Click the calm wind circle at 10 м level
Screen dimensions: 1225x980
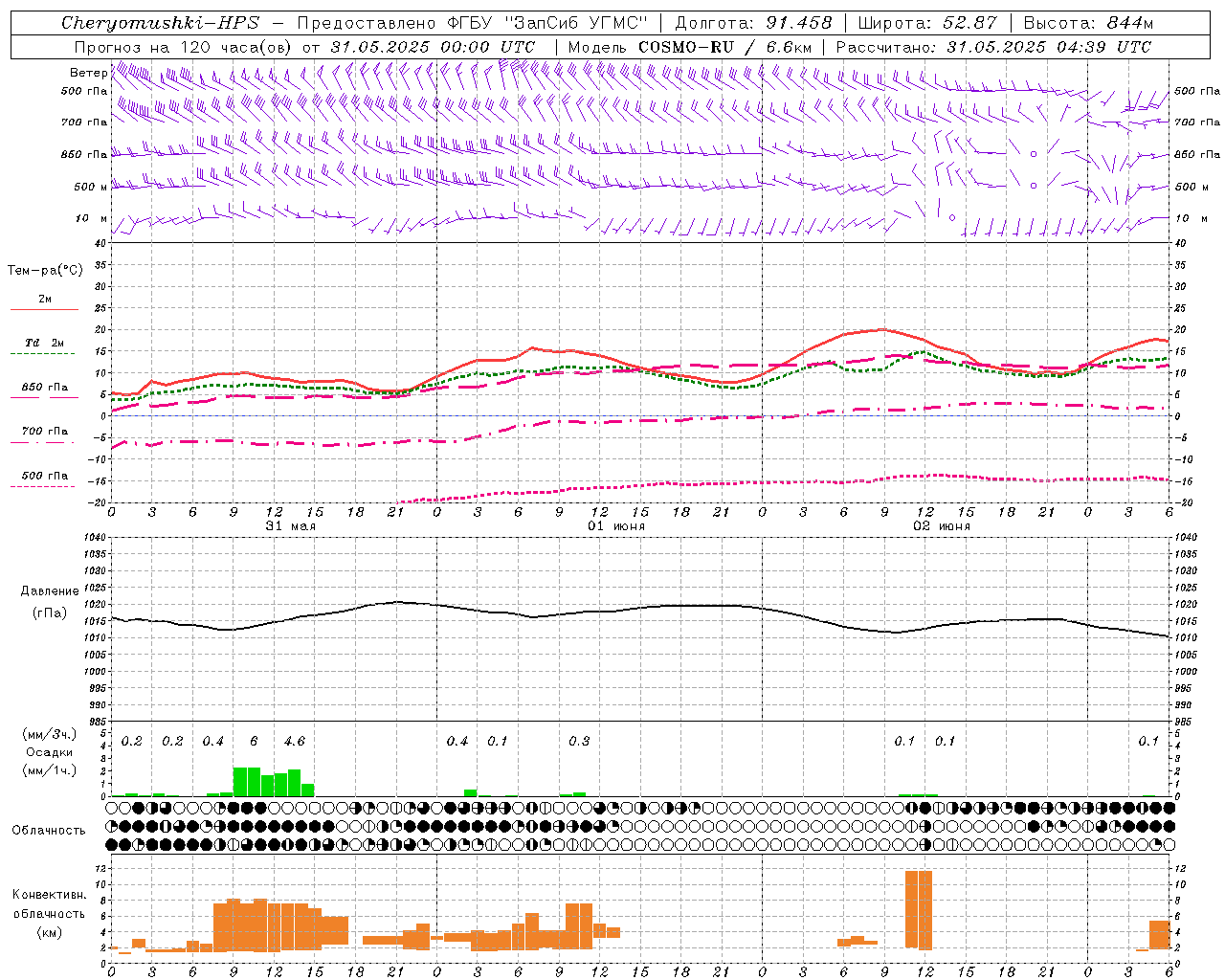click(952, 217)
